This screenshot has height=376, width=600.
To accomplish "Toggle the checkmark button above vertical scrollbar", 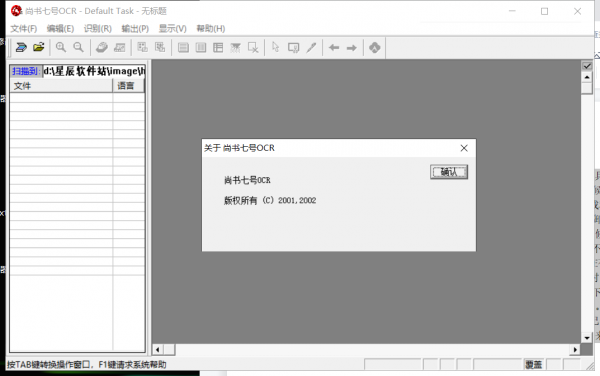I will click(587, 66).
